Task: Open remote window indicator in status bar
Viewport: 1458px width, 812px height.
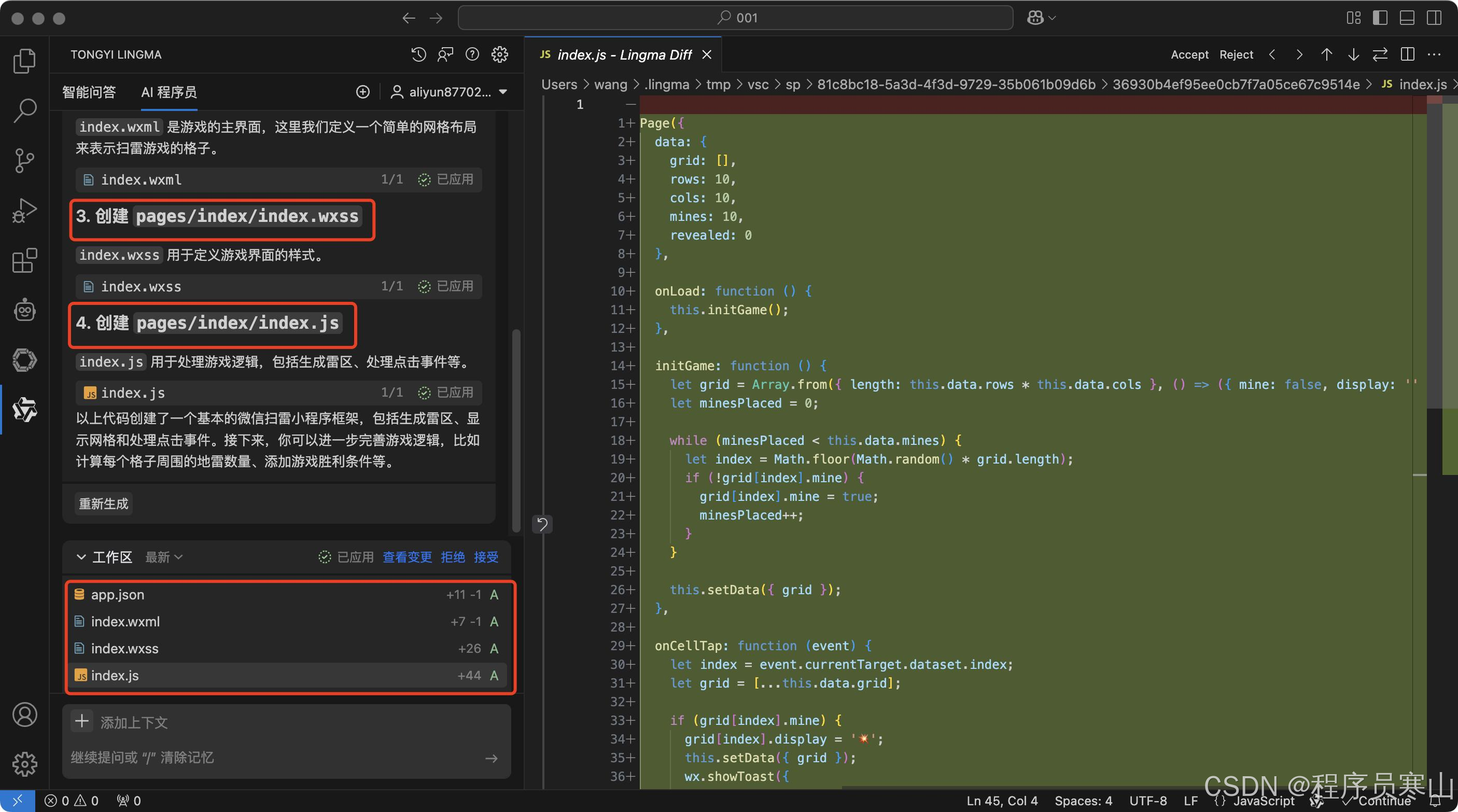Action: 18,801
